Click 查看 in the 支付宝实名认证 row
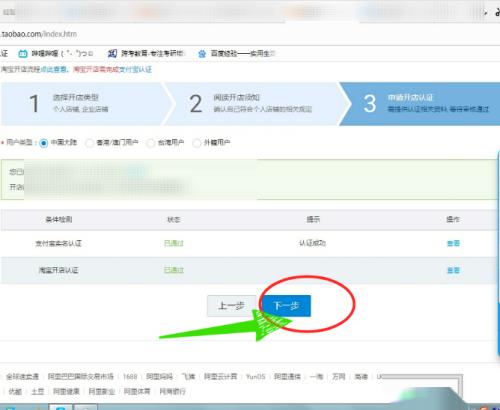This screenshot has width=500, height=410. pyautogui.click(x=453, y=243)
